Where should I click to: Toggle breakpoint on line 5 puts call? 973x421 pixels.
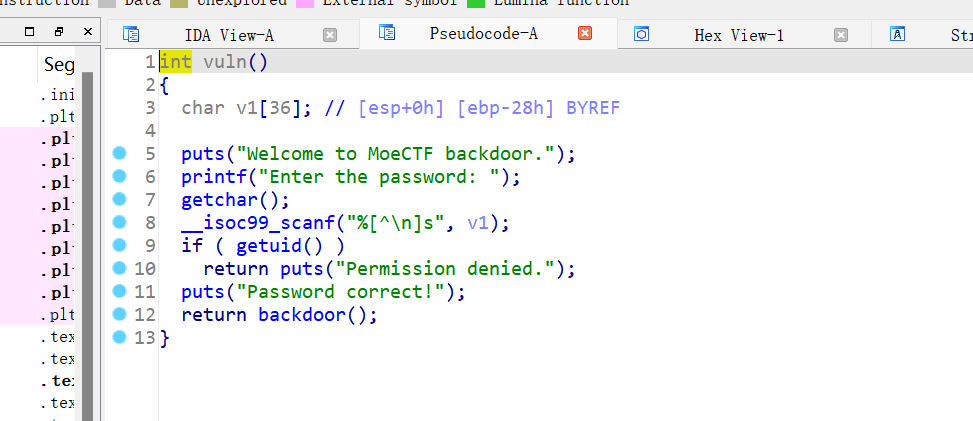(120, 153)
